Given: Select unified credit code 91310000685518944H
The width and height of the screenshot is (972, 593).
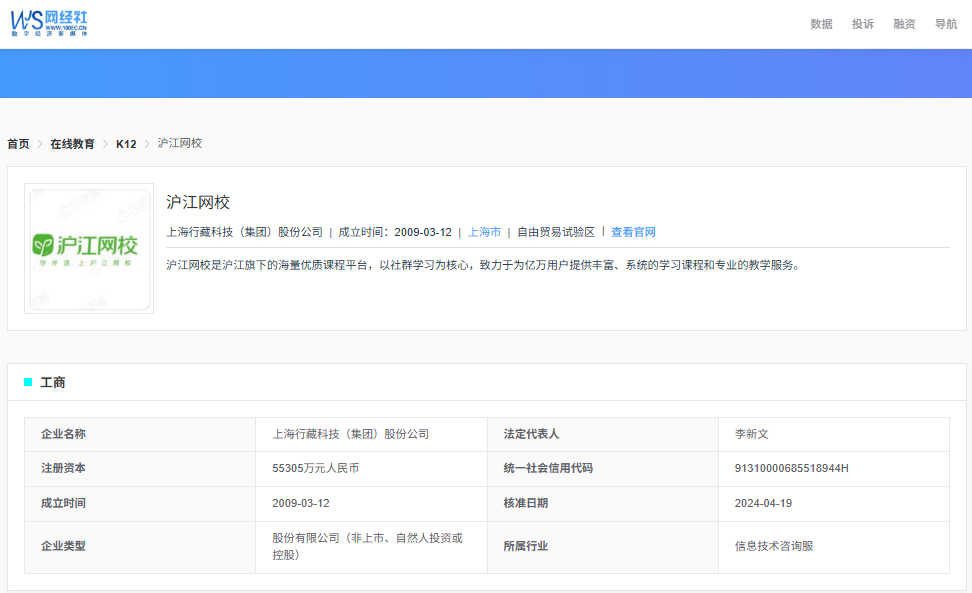Looking at the screenshot, I should (x=791, y=468).
